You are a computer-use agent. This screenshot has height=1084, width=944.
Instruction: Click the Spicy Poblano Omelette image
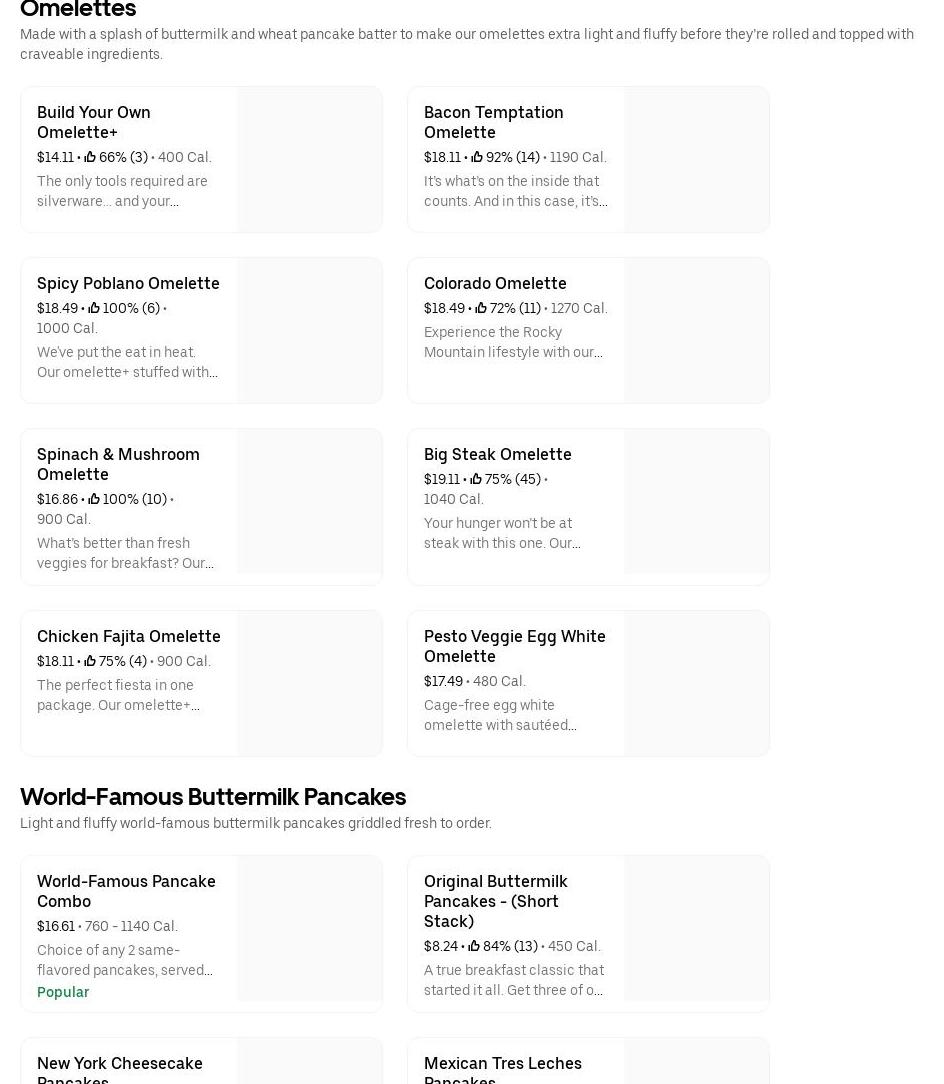click(310, 330)
